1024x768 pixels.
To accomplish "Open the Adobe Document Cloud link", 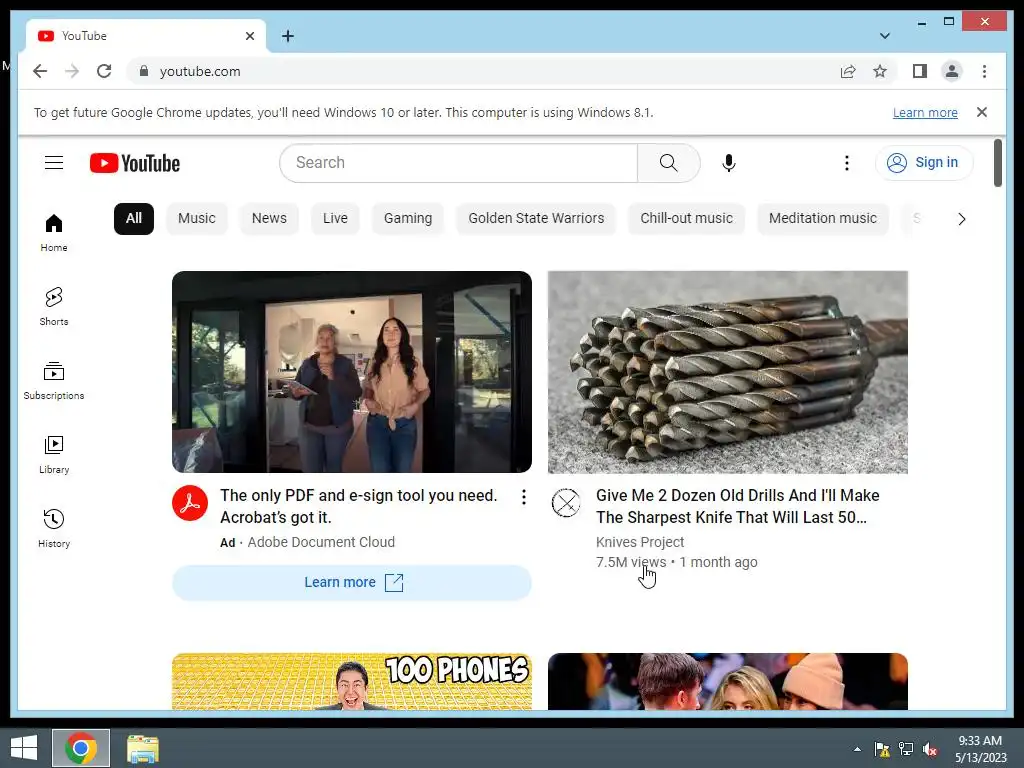I will (321, 542).
